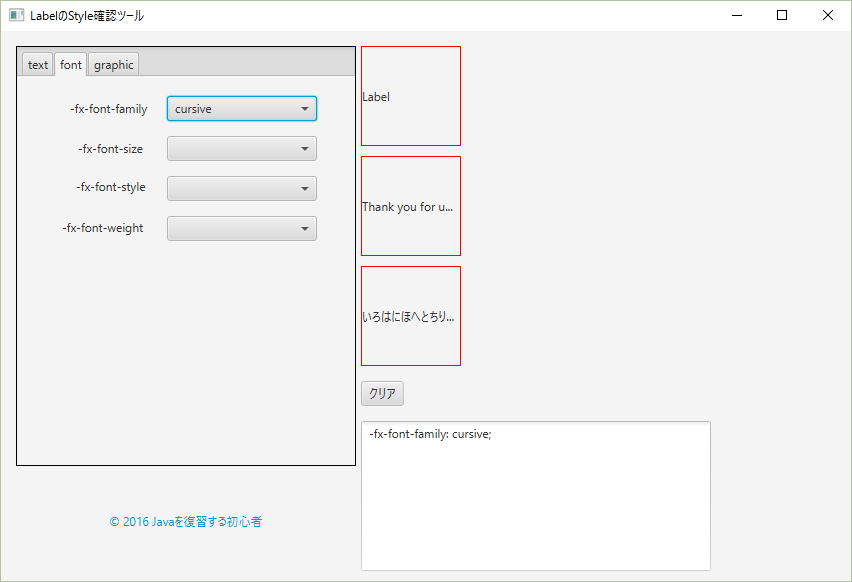Click the いろはにほへとちり preview label

410,315
